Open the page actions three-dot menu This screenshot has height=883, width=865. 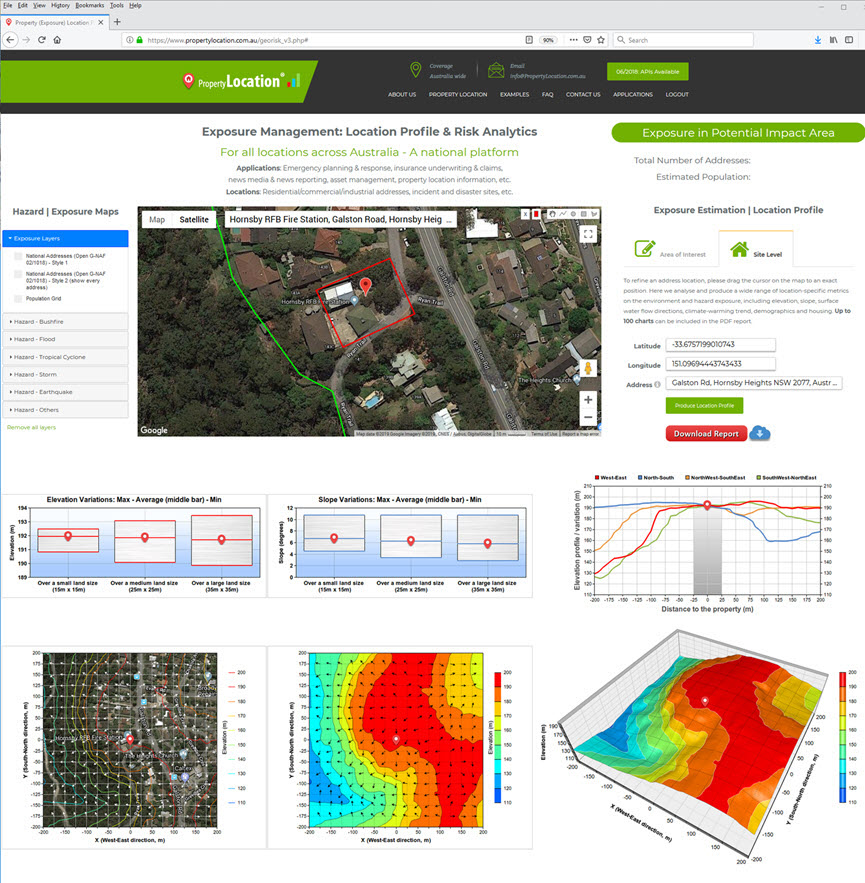573,40
